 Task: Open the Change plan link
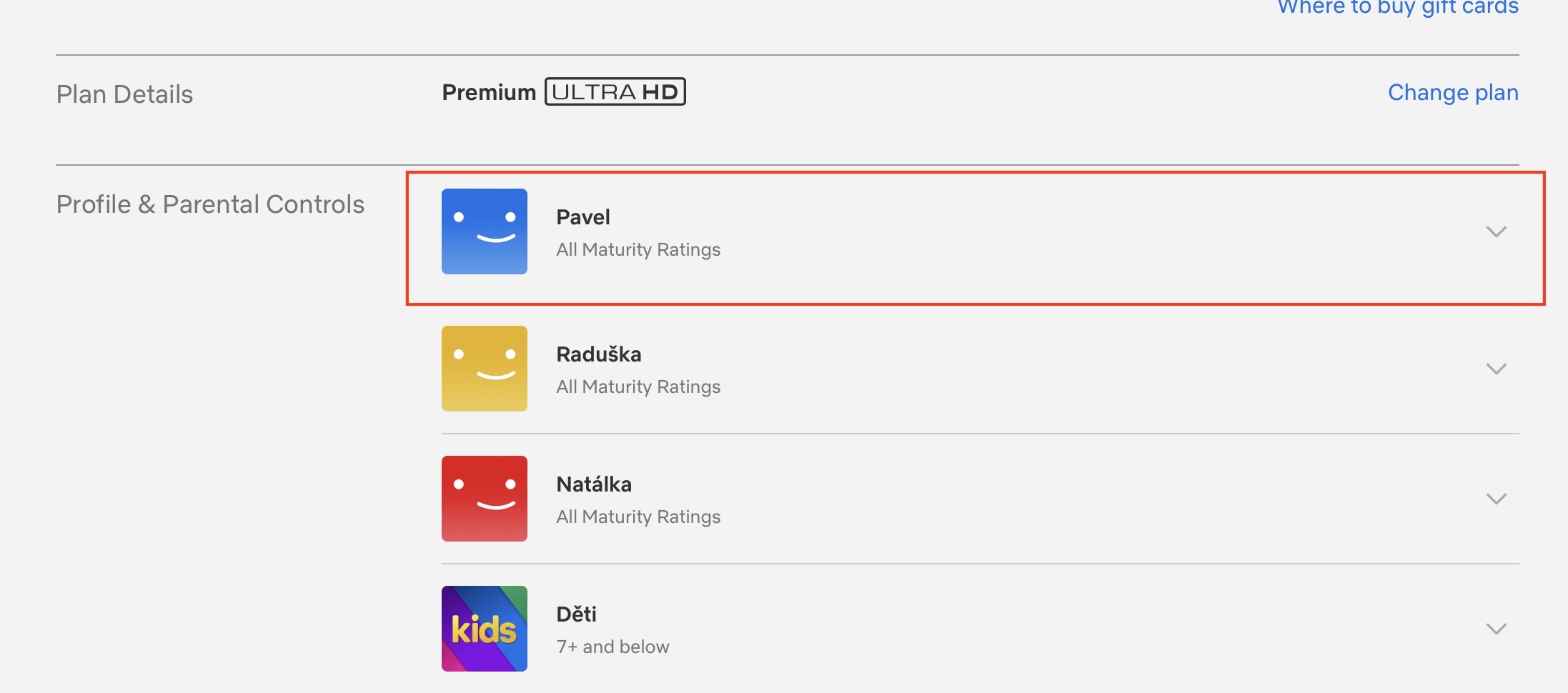point(1452,93)
